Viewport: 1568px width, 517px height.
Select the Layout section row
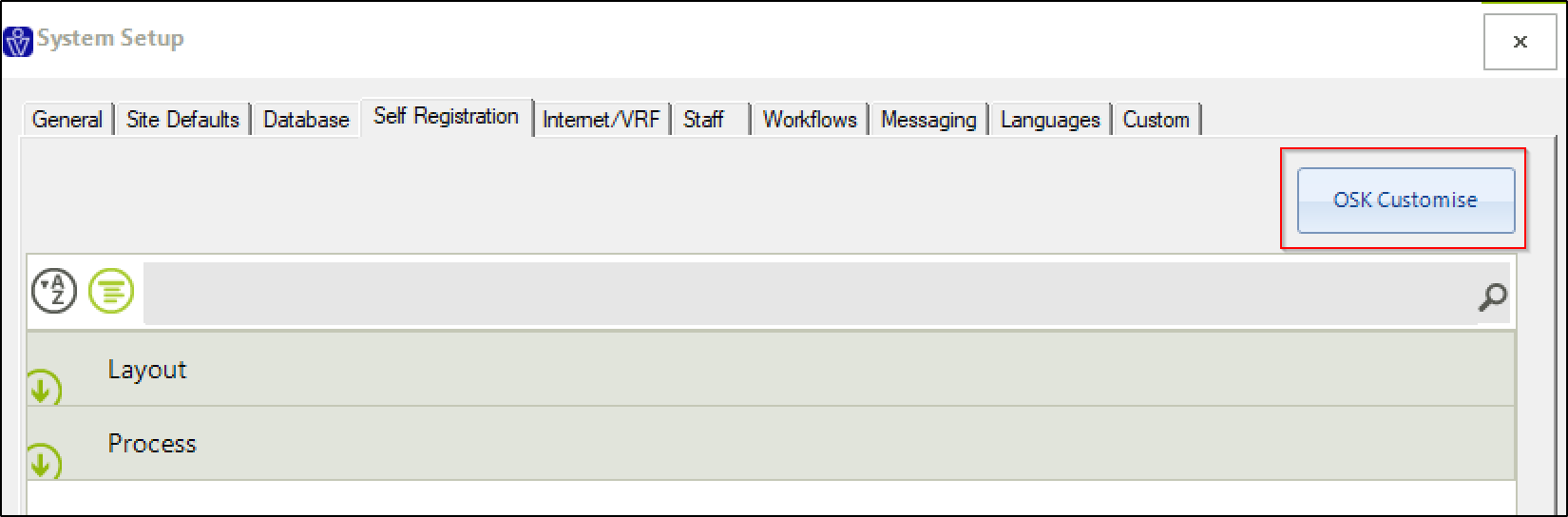coord(771,370)
